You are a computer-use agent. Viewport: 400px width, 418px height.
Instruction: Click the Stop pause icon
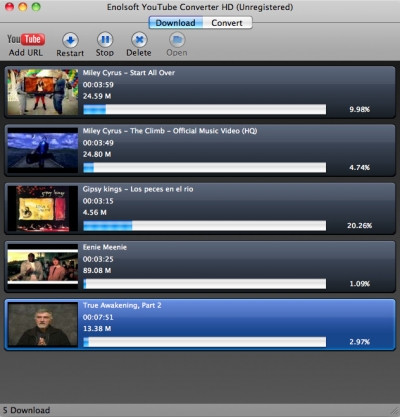105,40
